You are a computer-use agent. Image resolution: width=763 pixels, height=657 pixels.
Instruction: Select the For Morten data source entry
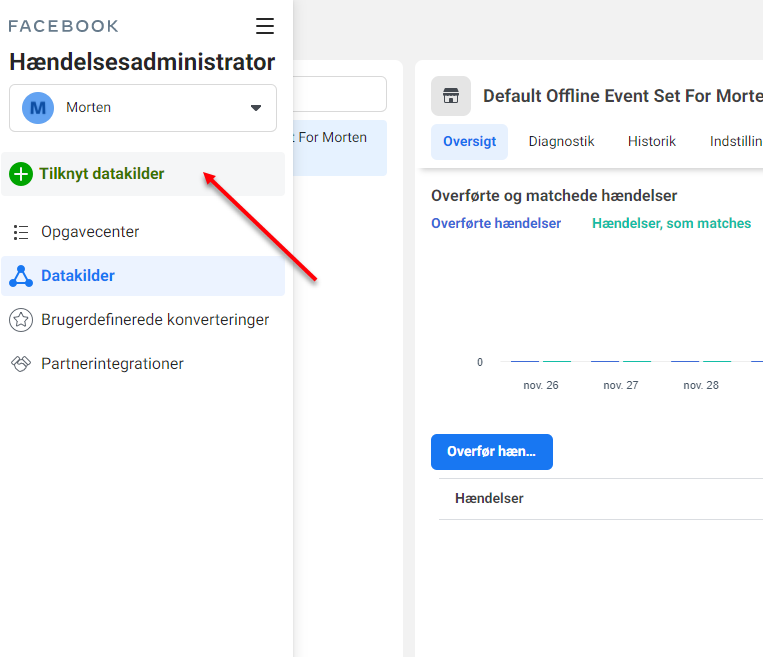[x=340, y=148]
